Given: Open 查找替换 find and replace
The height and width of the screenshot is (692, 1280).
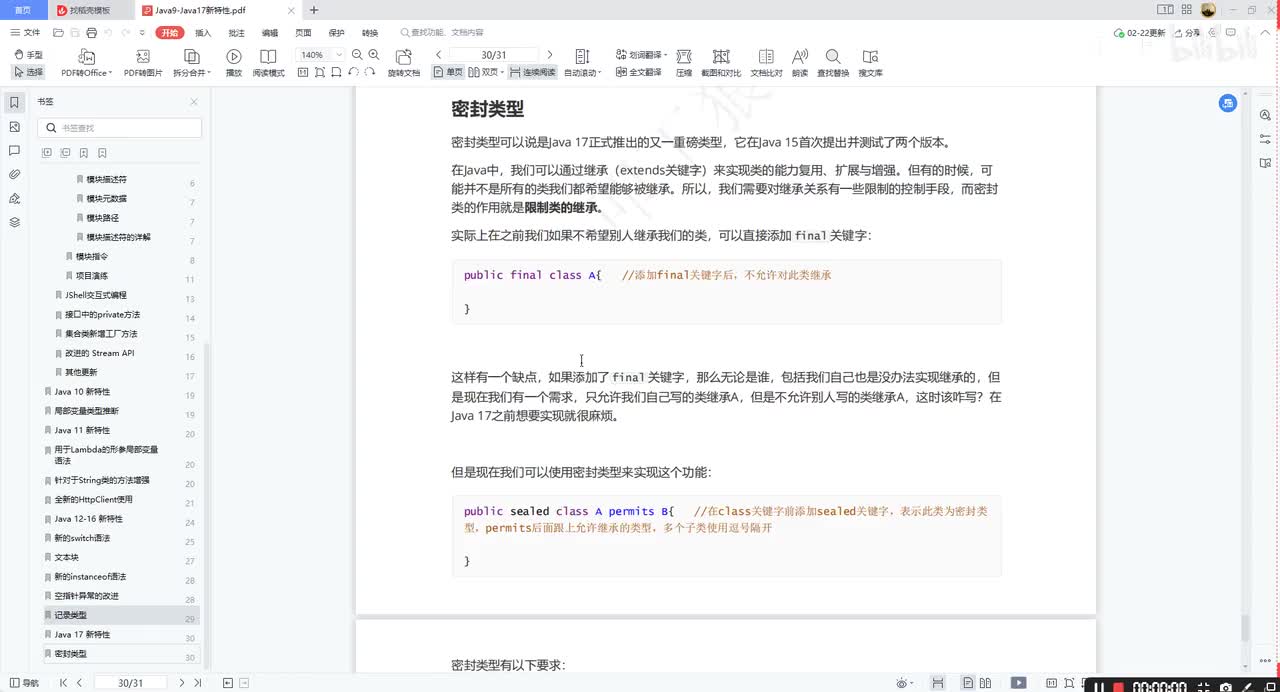Looking at the screenshot, I should click(x=833, y=62).
